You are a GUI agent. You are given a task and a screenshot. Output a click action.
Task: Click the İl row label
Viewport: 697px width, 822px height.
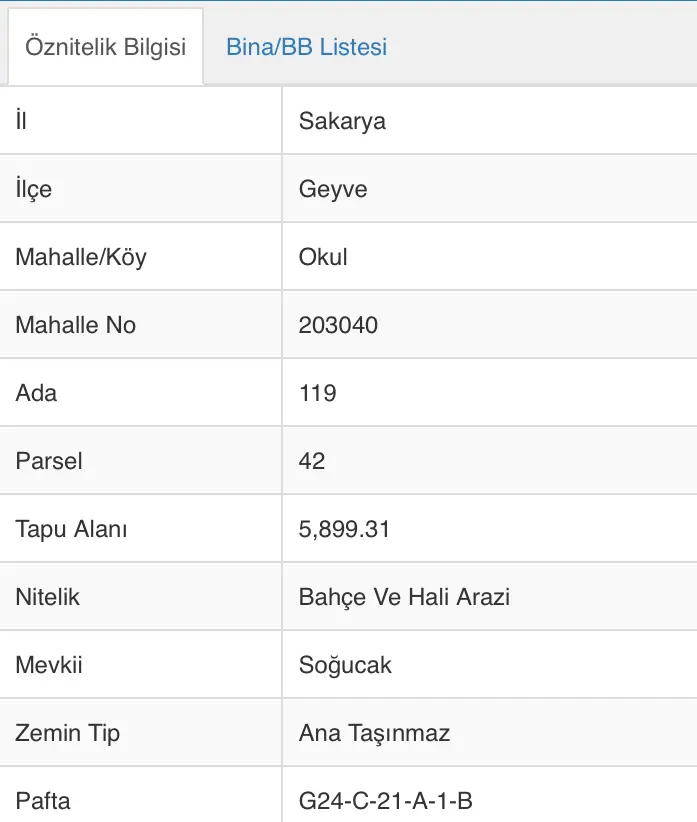click(x=21, y=120)
